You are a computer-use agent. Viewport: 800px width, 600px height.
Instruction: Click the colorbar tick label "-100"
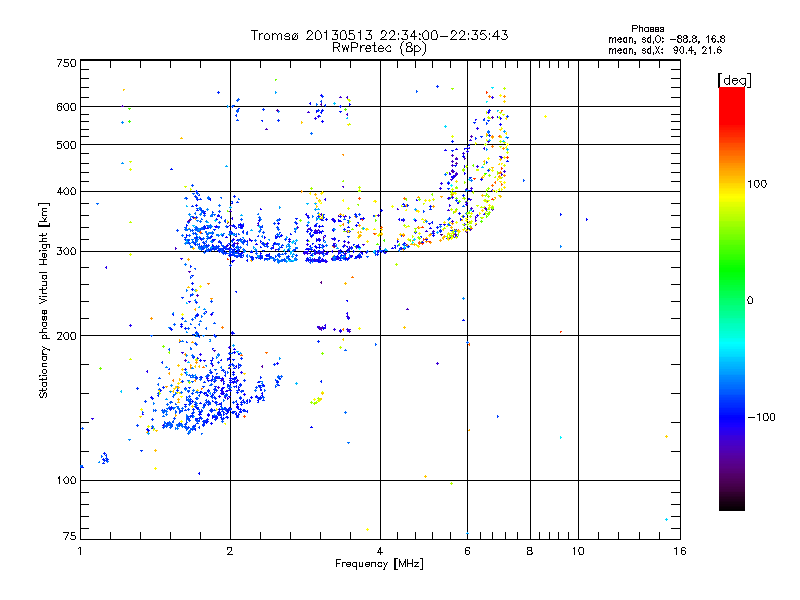point(761,417)
